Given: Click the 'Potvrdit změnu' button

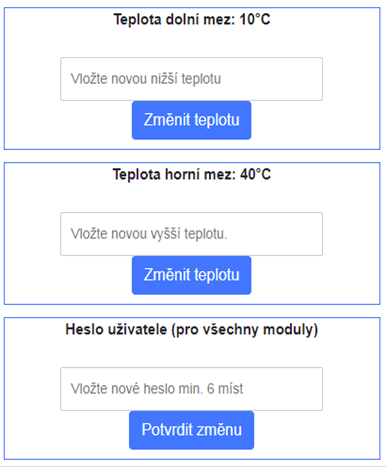Looking at the screenshot, I should pos(191,430).
